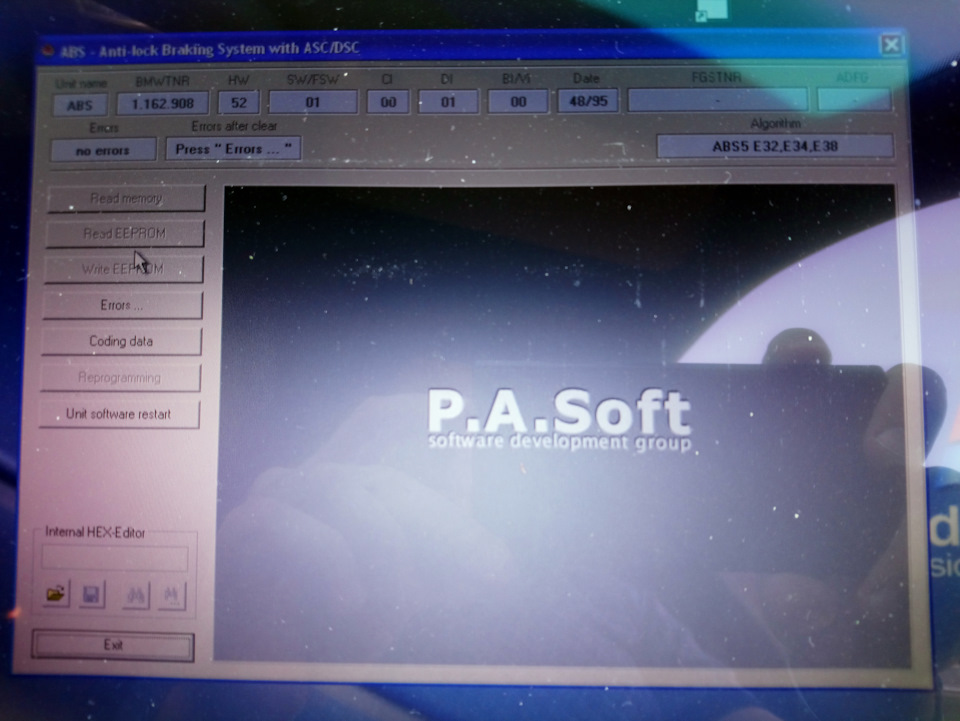Click the binoculars find icon in HEX-Editor

[x=136, y=595]
